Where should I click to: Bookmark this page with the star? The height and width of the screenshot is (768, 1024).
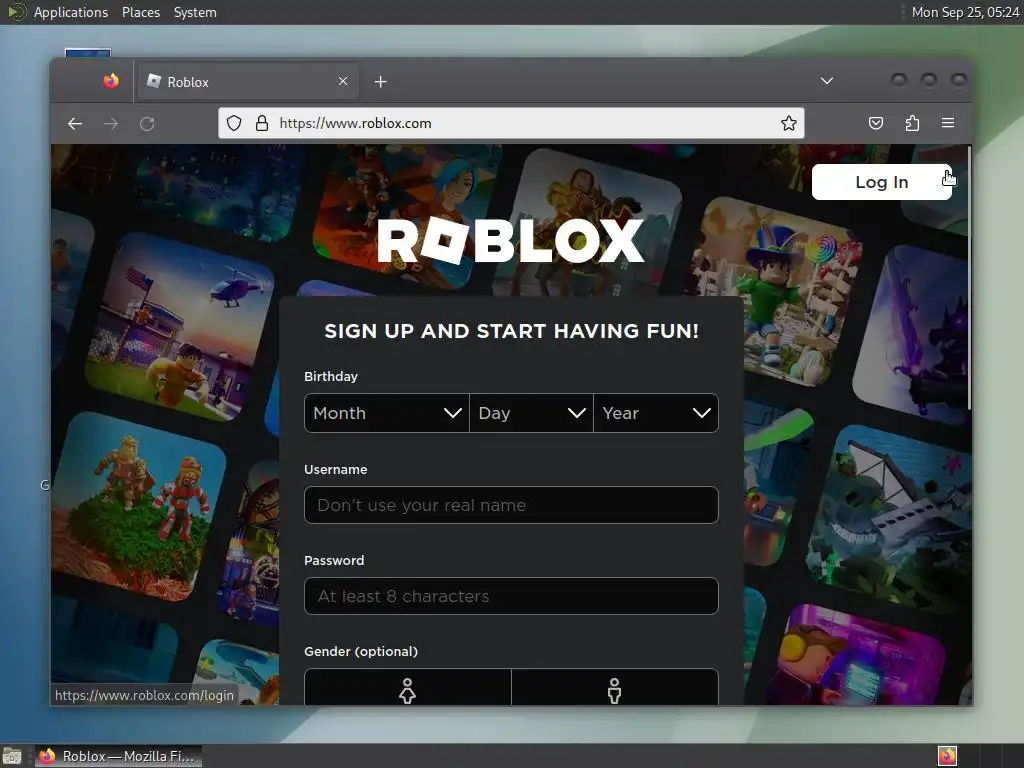click(x=789, y=123)
